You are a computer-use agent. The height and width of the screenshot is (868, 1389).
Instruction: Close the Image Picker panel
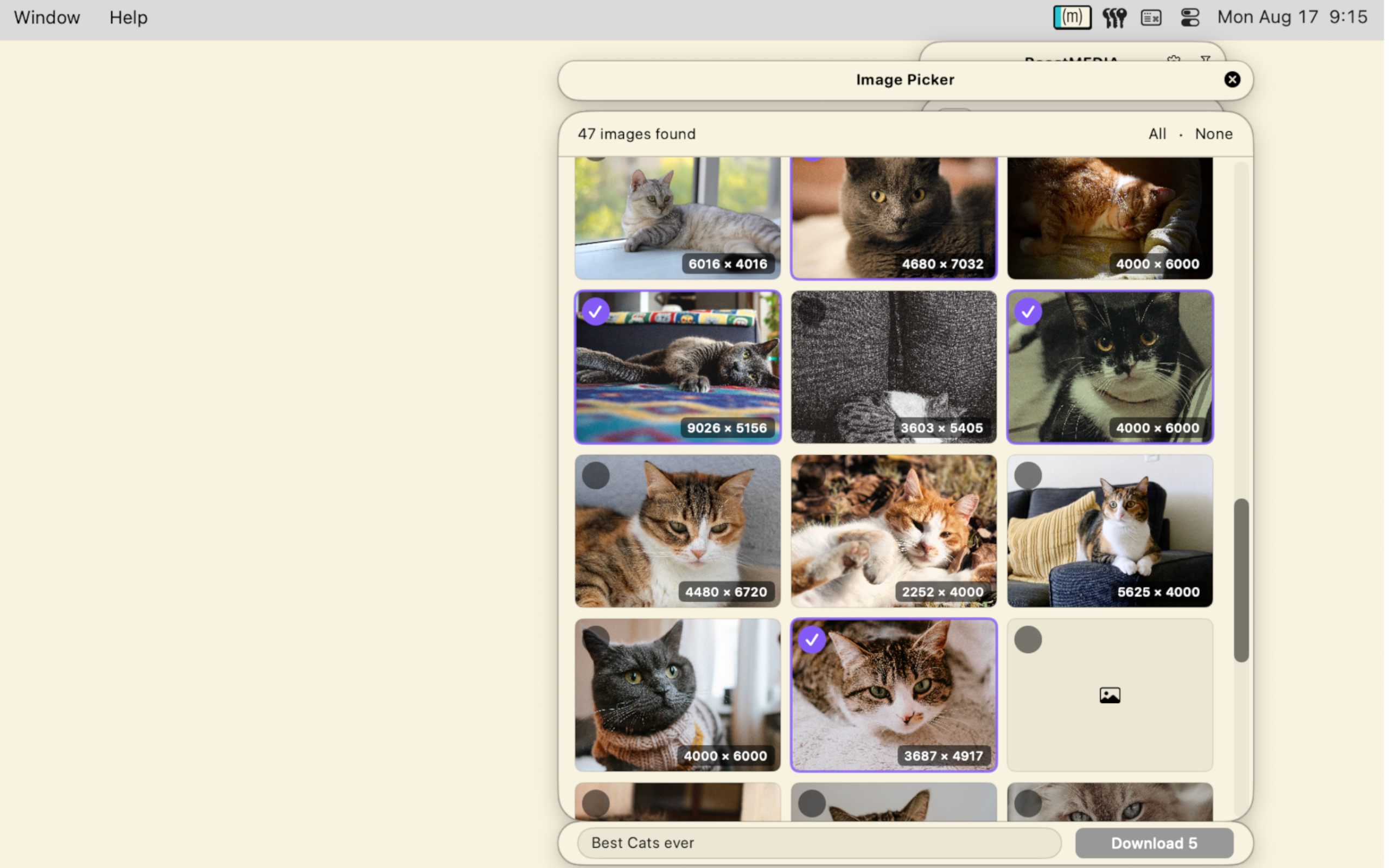pyautogui.click(x=1232, y=80)
